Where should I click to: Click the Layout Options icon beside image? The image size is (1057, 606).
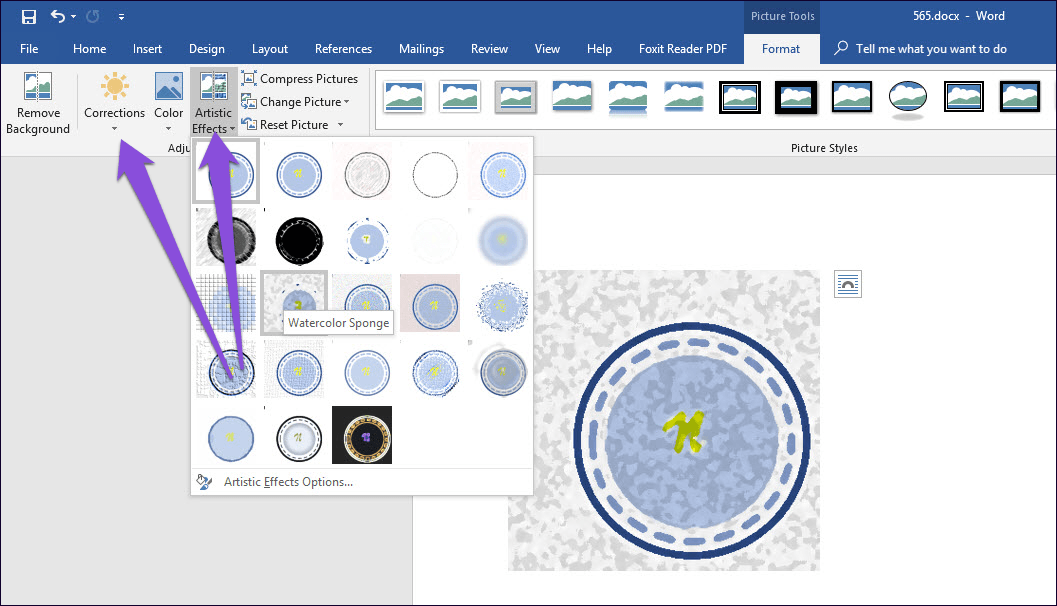click(x=848, y=284)
